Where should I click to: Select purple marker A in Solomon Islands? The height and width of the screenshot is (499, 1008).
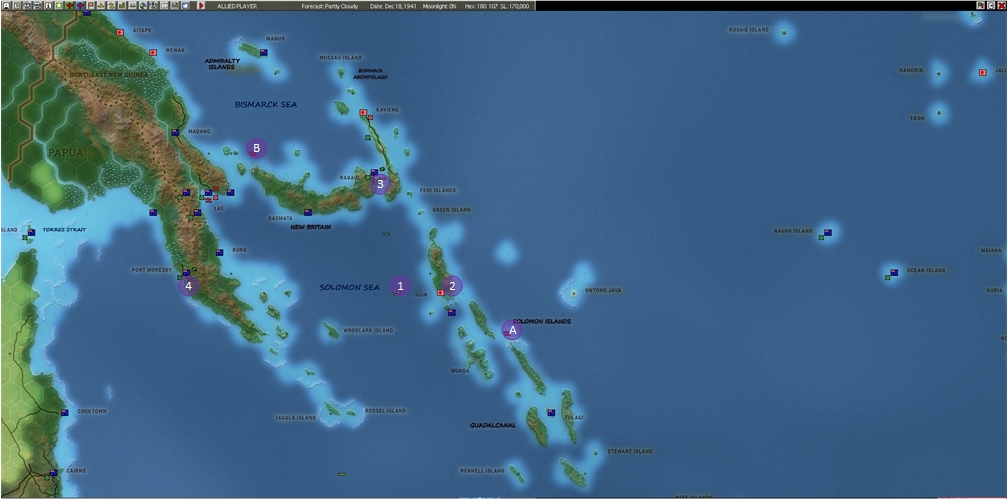pos(512,329)
